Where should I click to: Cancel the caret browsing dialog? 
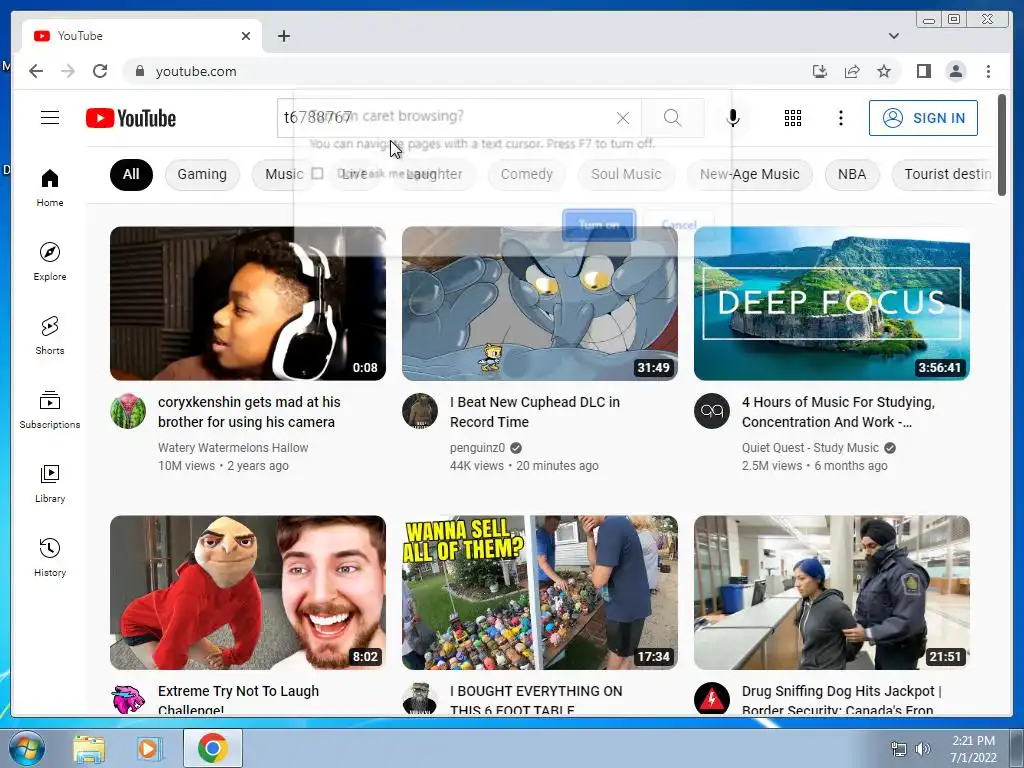coord(679,225)
